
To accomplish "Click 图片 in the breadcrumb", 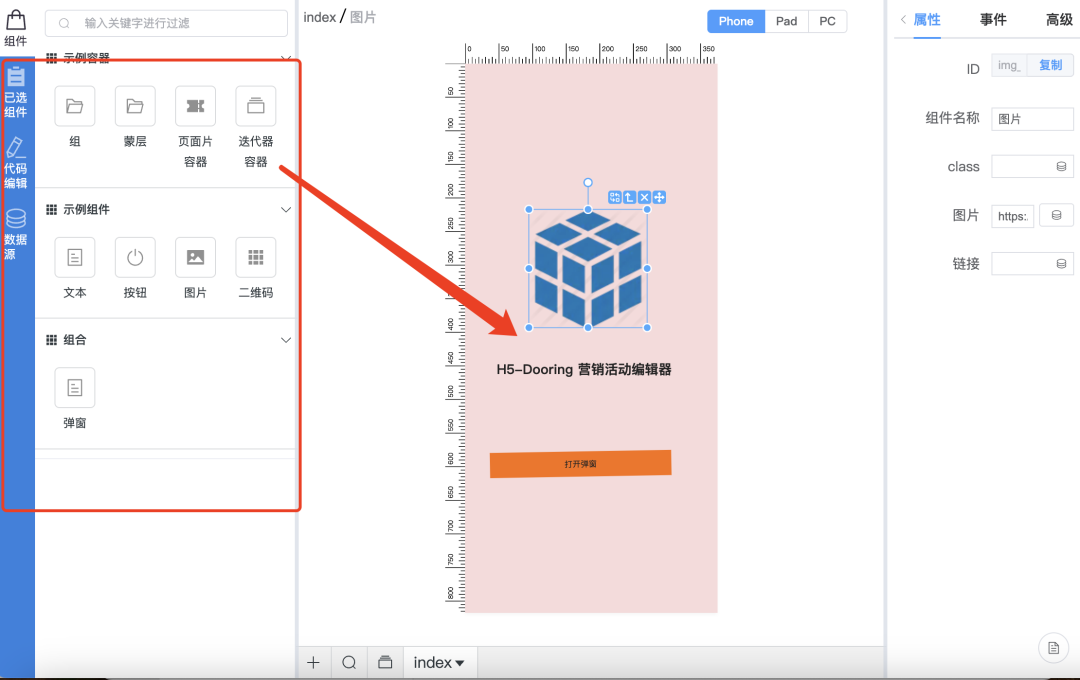I will point(363,17).
